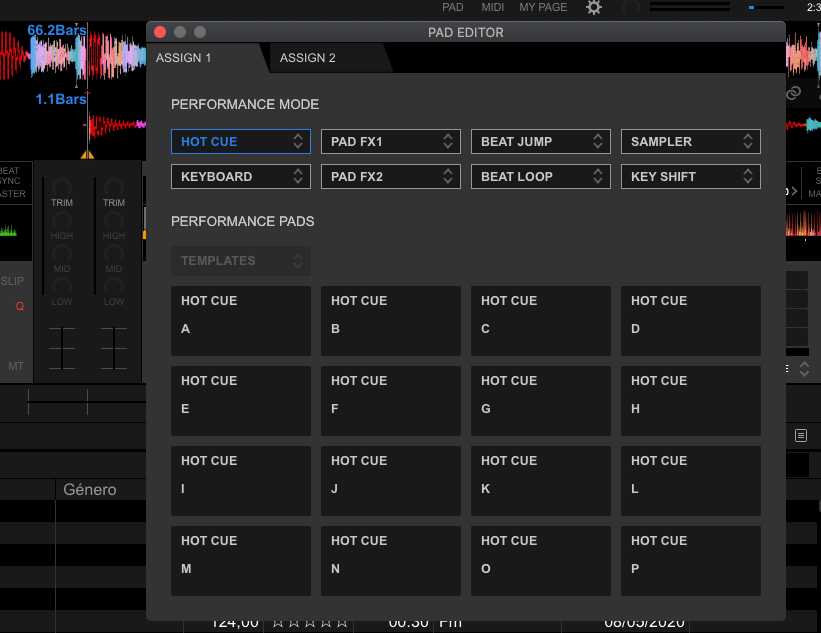
Task: Click the right channel LOW EQ knob
Action: [114, 286]
